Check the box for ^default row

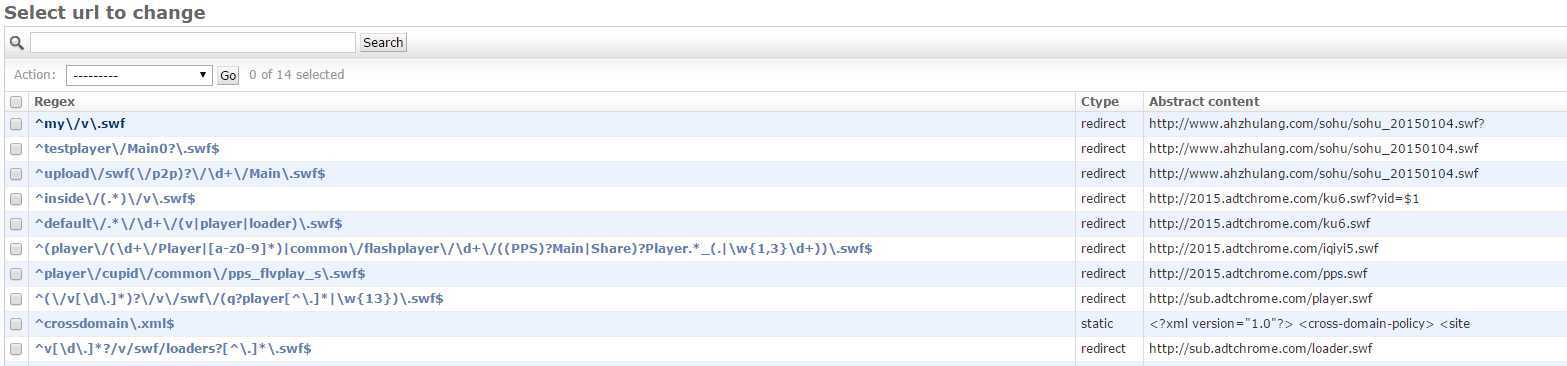16,224
